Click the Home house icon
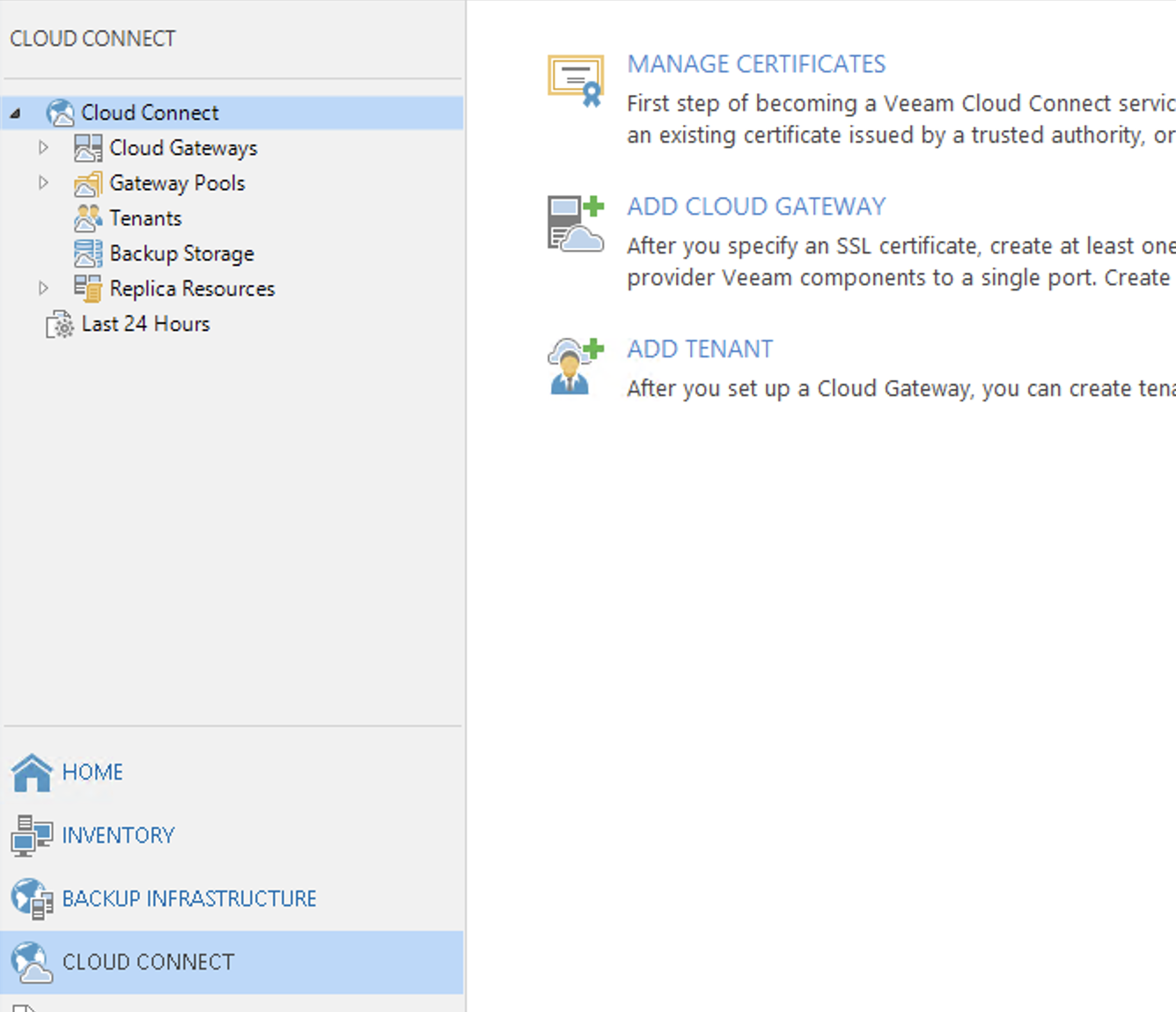This screenshot has height=1012, width=1176. (33, 773)
